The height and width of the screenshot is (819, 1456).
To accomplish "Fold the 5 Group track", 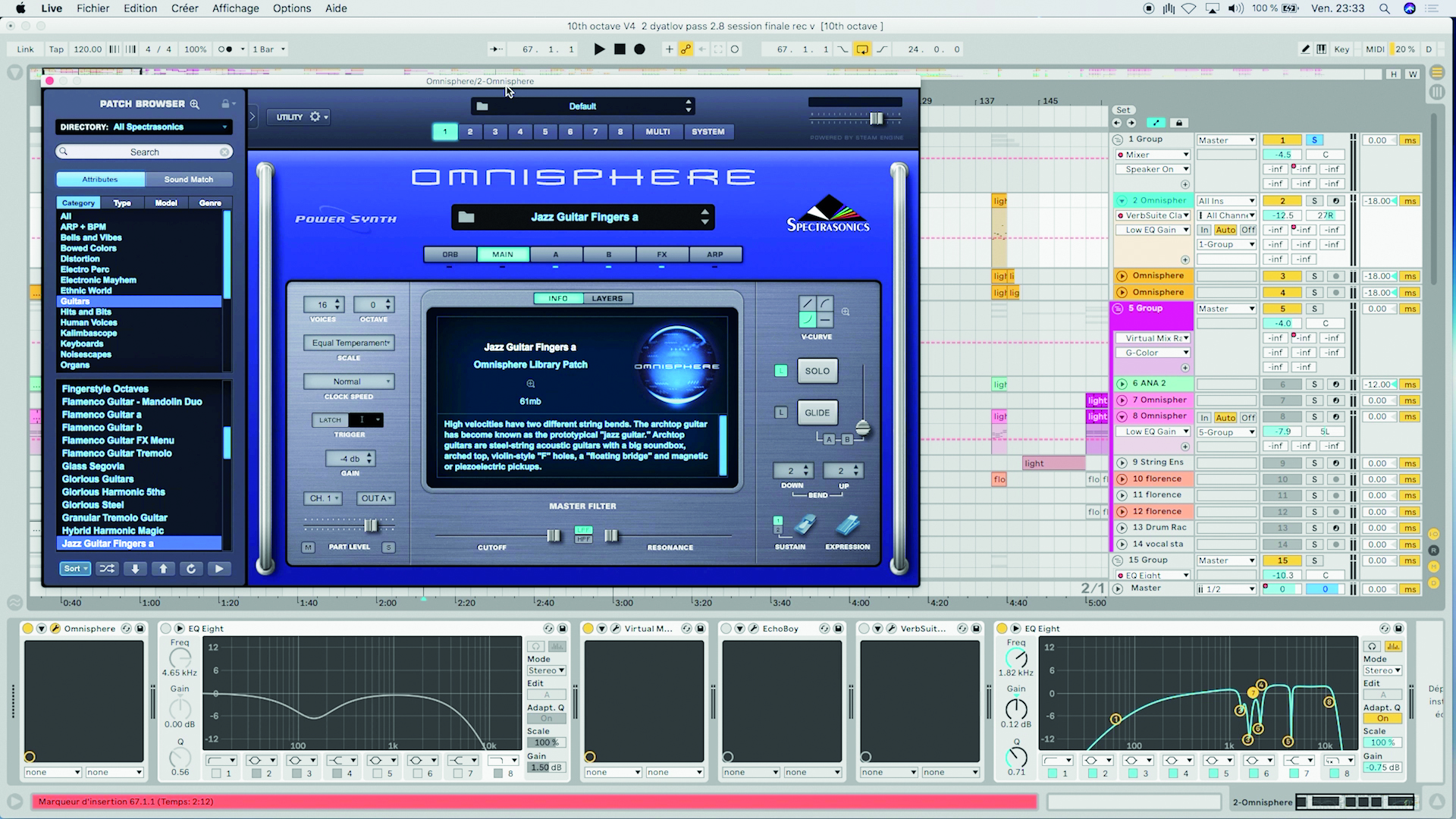I will (x=1117, y=309).
